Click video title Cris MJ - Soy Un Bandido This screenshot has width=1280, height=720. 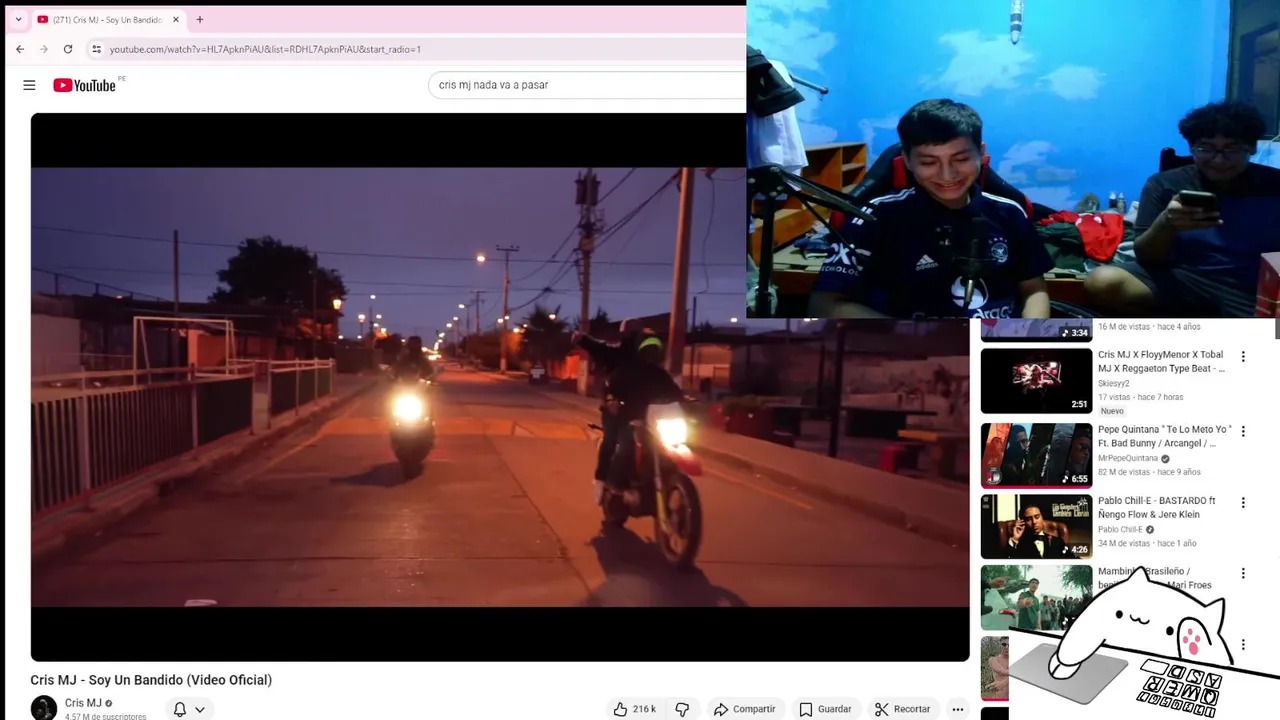tap(151, 680)
